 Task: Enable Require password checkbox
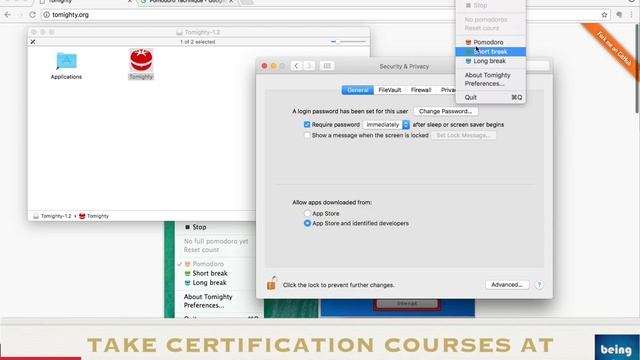307,124
